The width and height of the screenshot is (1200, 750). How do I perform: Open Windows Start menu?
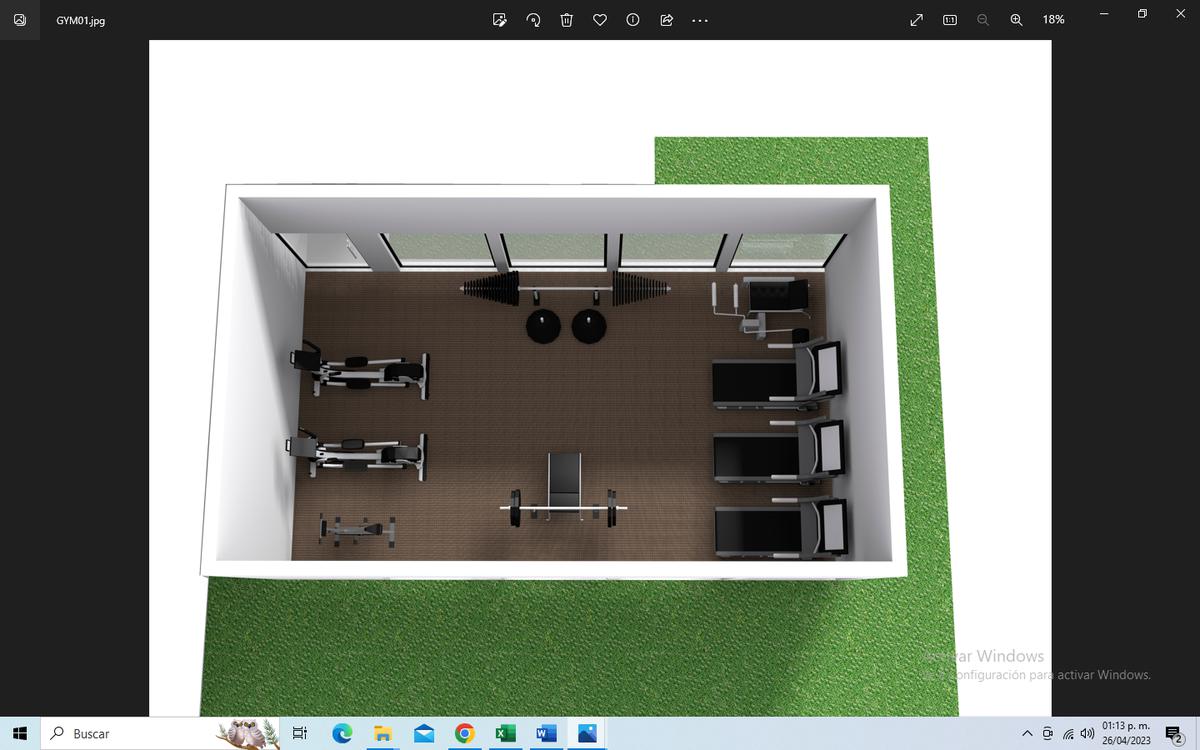tap(20, 734)
